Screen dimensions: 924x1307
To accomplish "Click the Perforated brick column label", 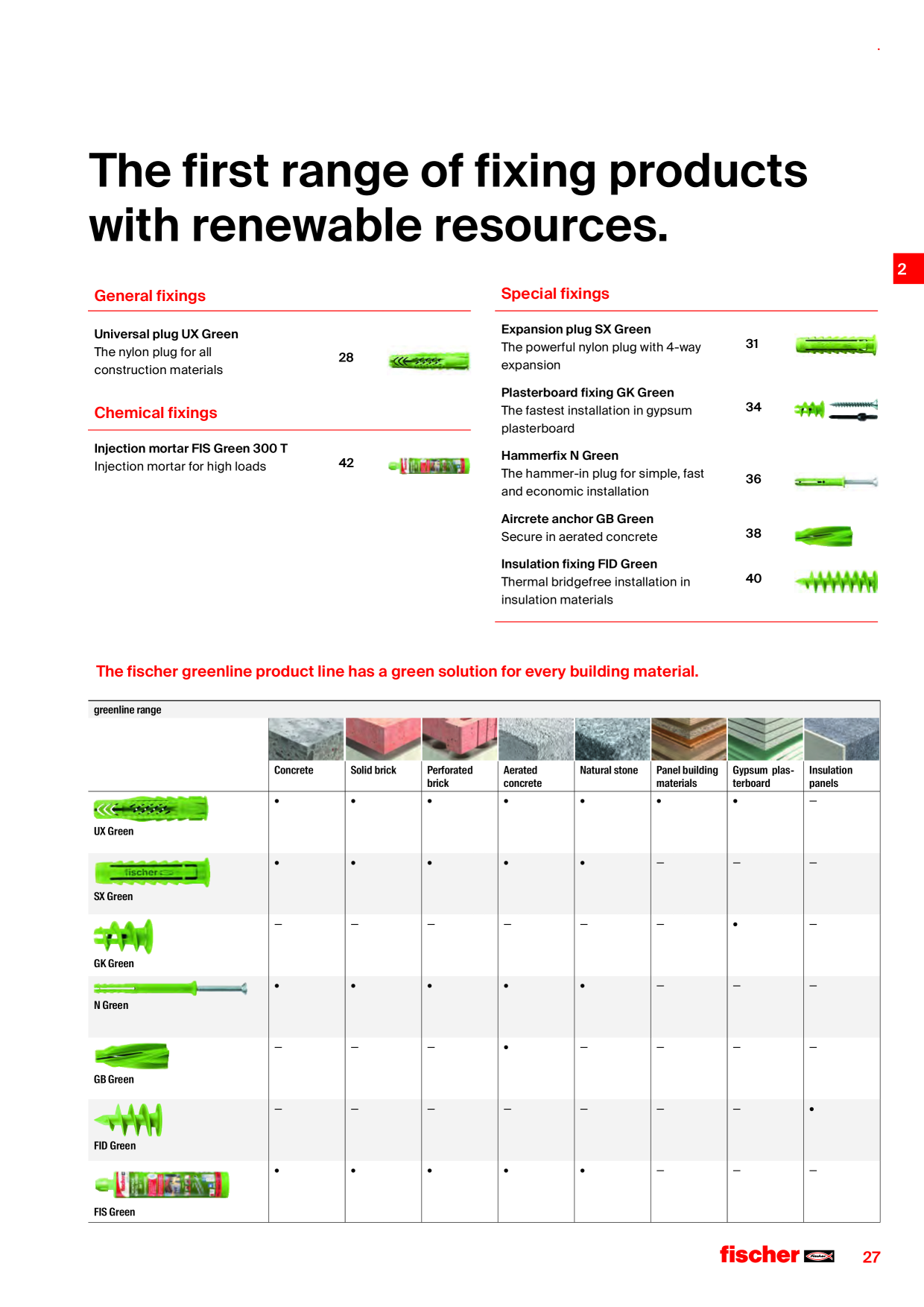I will coord(450,776).
